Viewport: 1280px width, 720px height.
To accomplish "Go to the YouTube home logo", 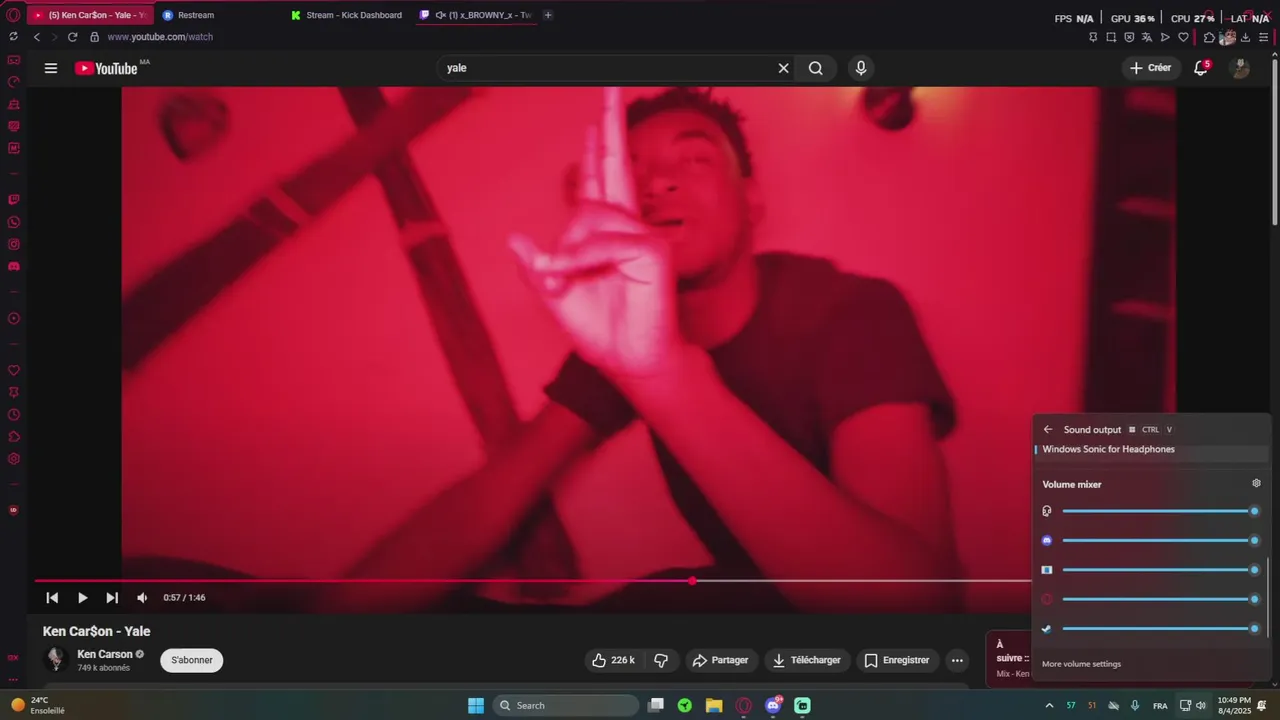I will 106,68.
